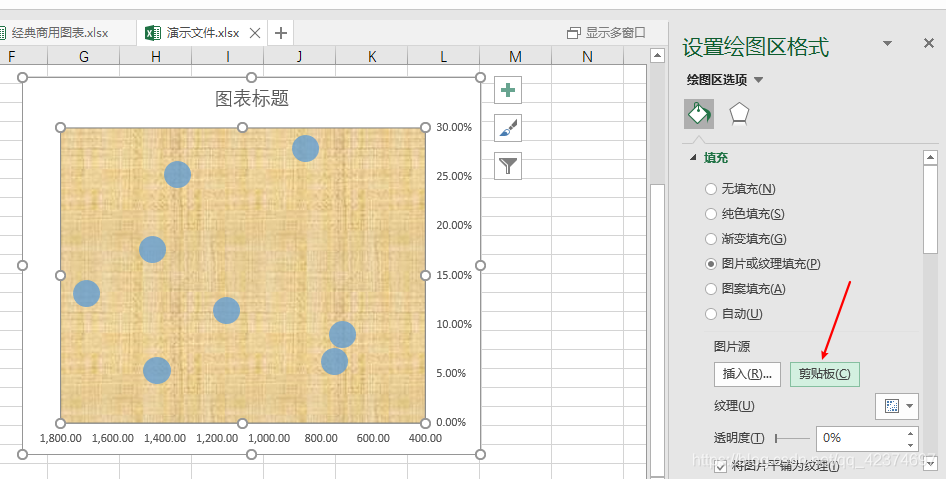Click the chart title 图表标题
This screenshot has width=946, height=479.
[252, 98]
